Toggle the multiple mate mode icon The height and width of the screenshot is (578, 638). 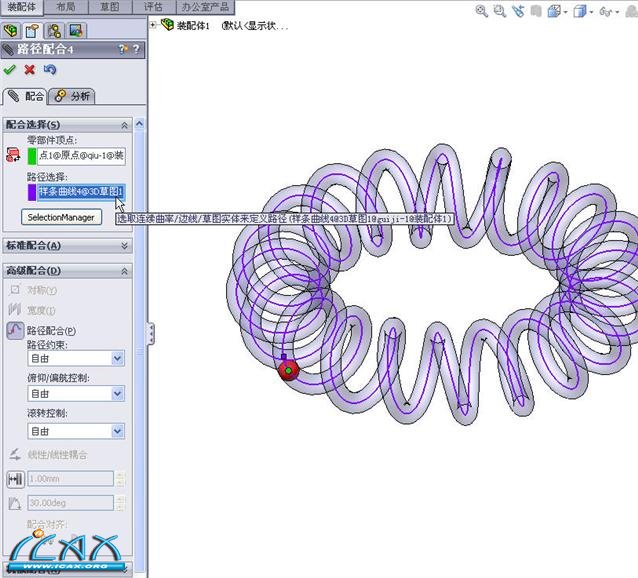14,154
